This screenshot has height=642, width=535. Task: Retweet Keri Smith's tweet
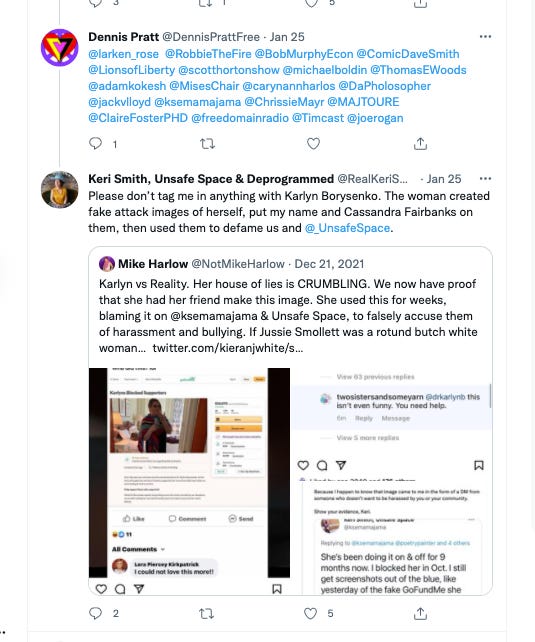[x=206, y=613]
